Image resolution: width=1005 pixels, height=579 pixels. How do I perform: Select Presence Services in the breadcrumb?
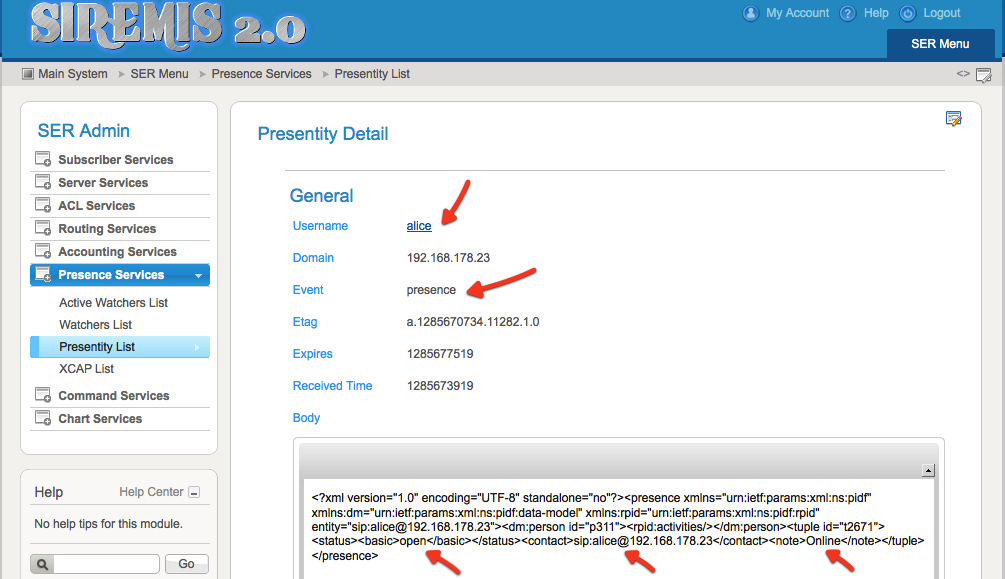point(261,73)
